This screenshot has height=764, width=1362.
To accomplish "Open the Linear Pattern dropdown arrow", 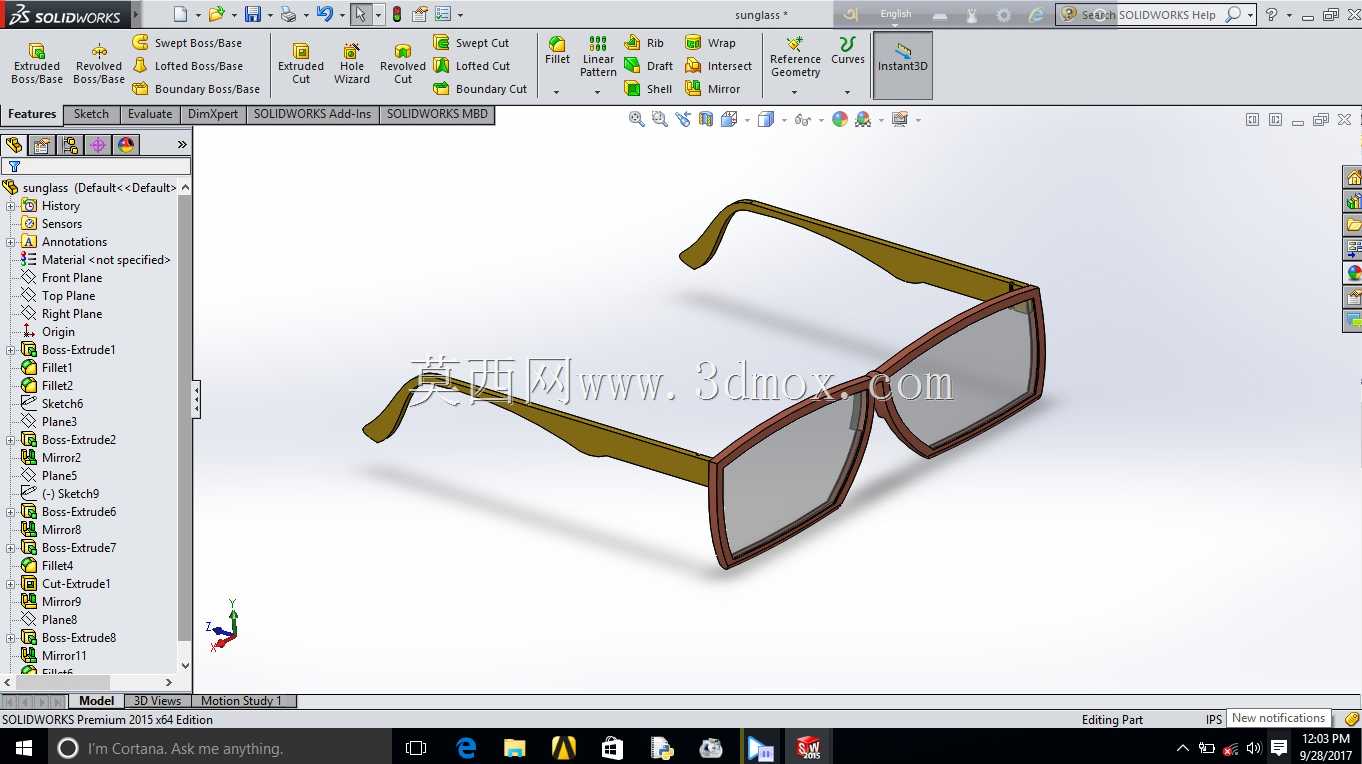I will point(598,92).
